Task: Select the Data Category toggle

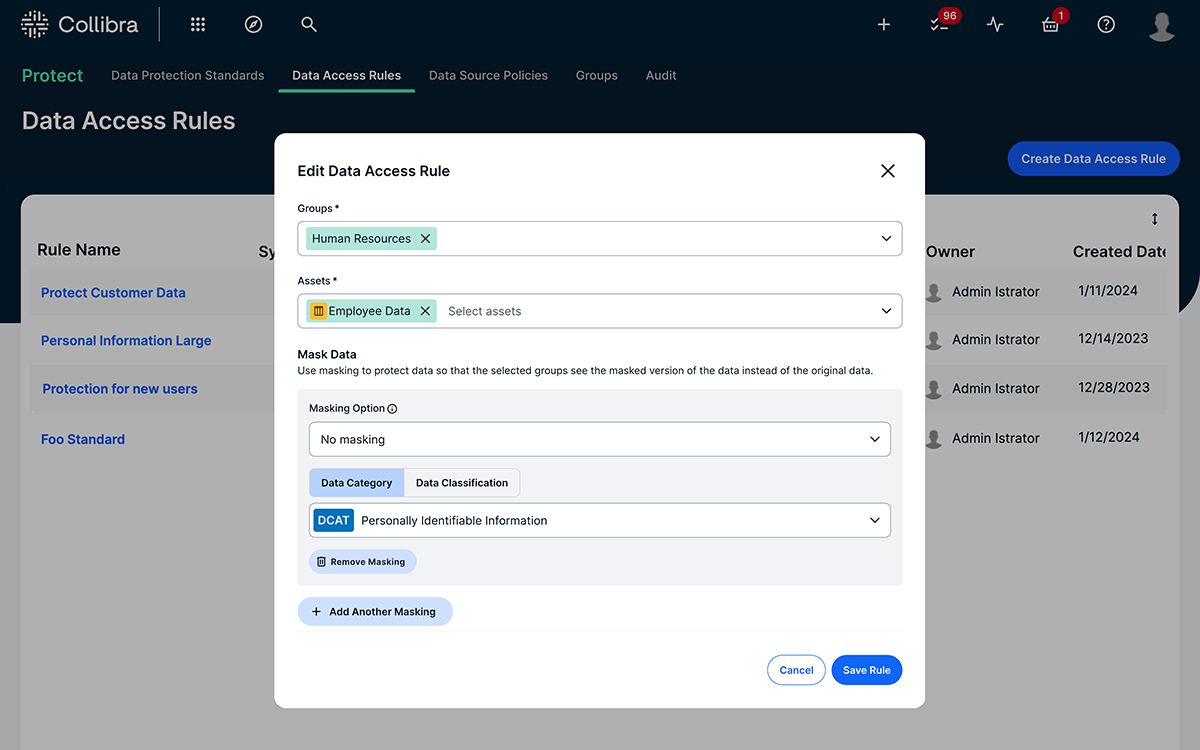Action: 356,483
